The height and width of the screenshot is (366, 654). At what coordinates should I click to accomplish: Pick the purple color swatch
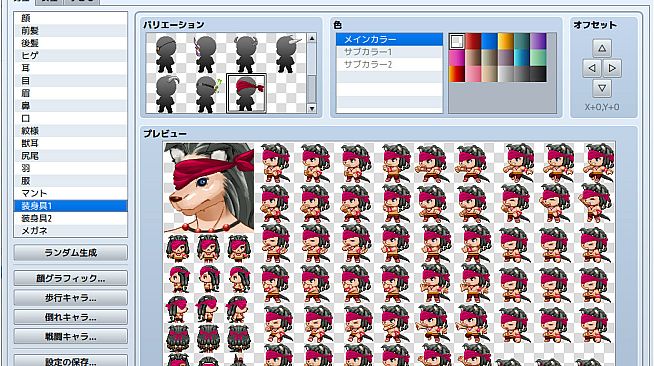(538, 42)
